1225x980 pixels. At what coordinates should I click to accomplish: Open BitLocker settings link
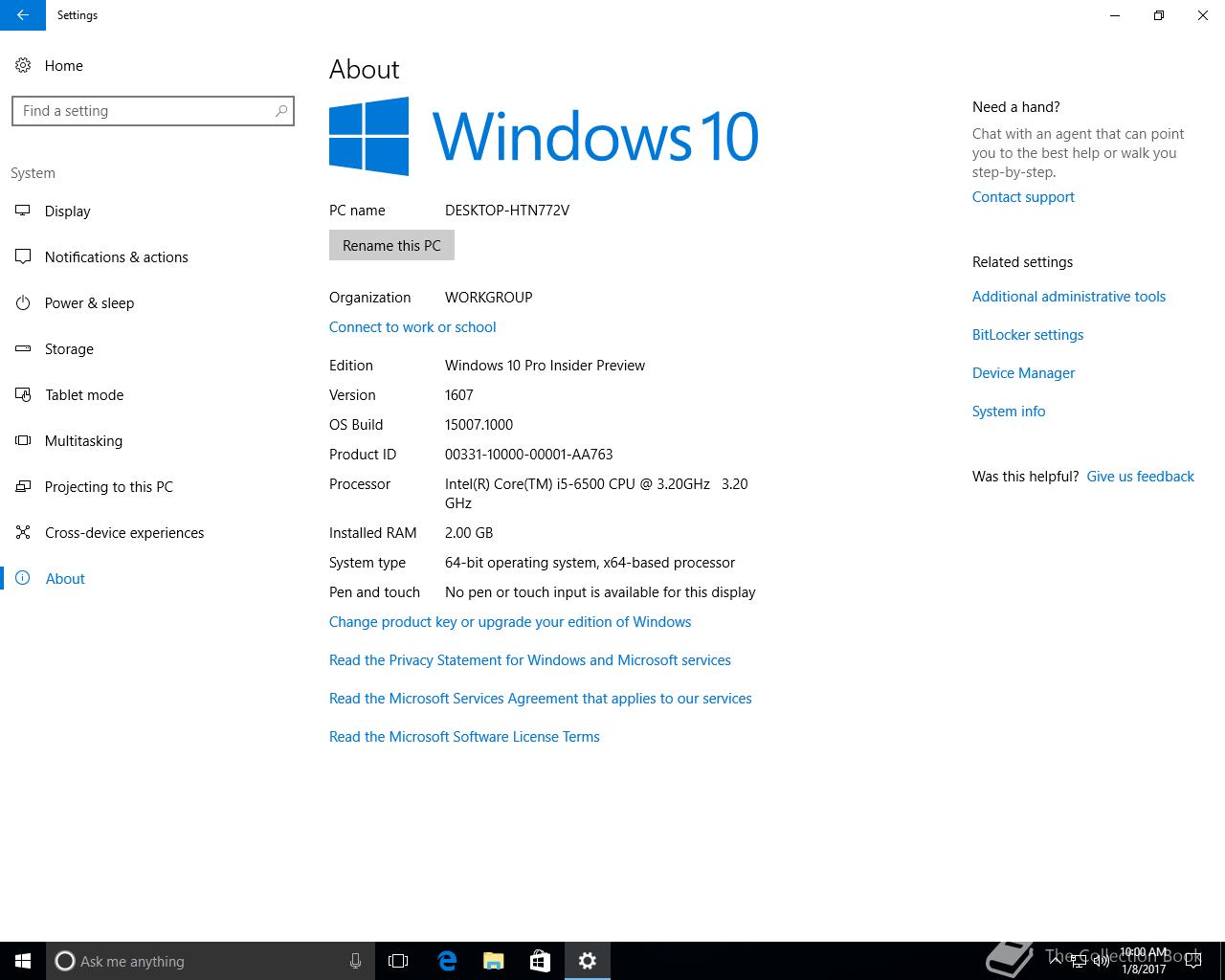[x=1028, y=334]
